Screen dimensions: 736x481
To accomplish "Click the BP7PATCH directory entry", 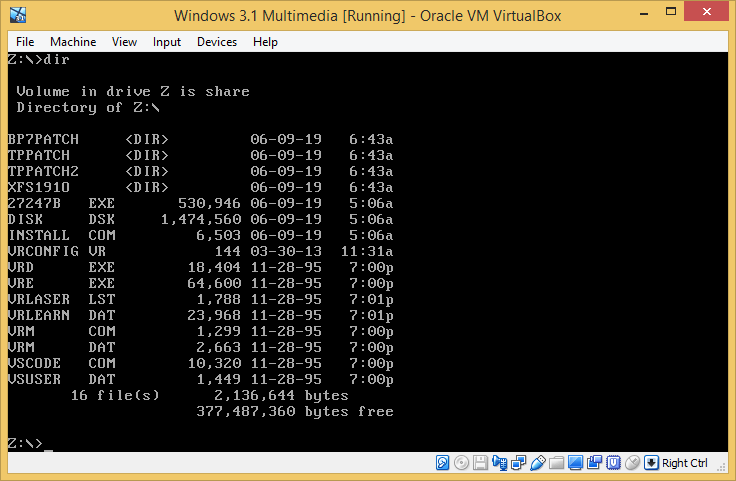I will pos(200,139).
